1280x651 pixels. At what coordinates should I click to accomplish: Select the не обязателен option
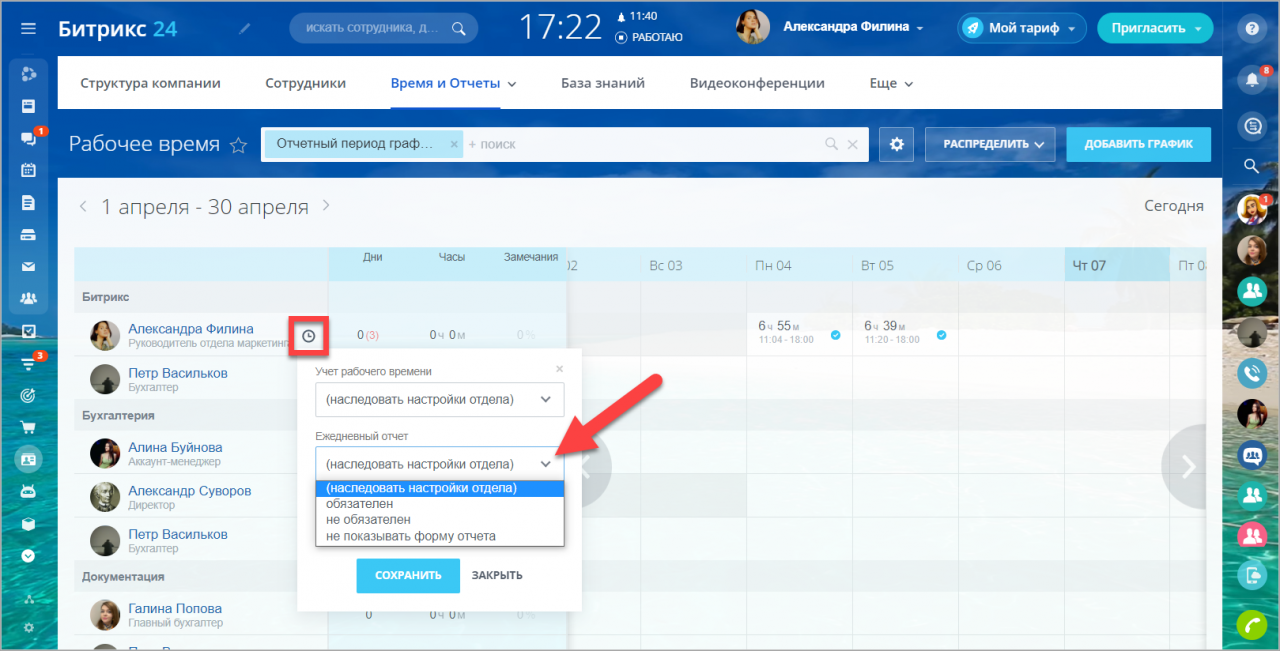click(x=440, y=520)
